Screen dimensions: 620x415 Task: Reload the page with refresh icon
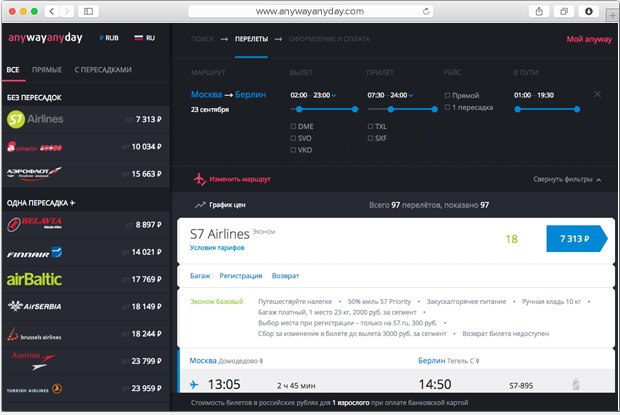[426, 11]
